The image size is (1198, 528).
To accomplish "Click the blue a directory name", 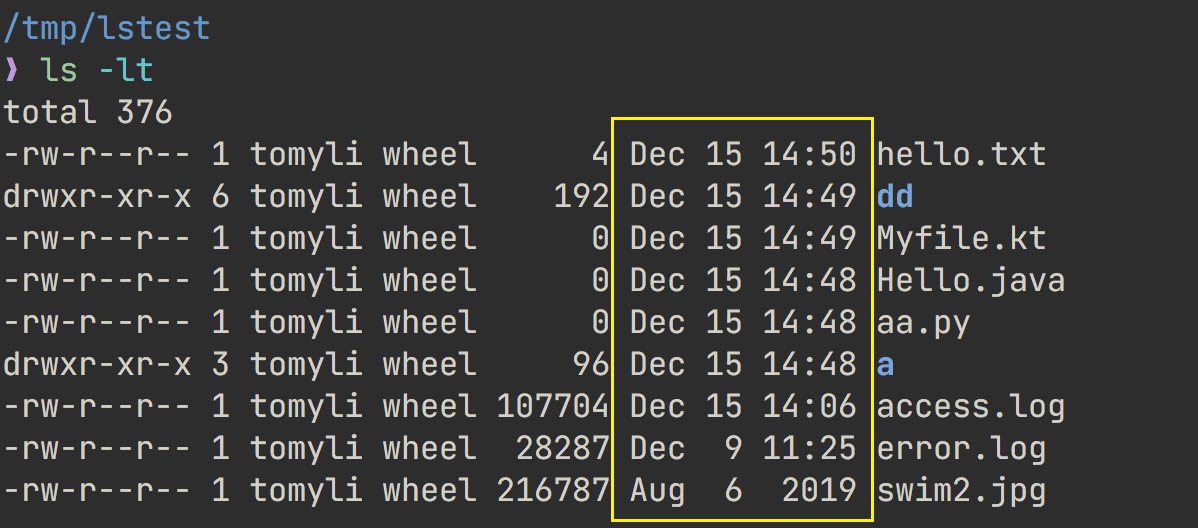I will click(886, 366).
